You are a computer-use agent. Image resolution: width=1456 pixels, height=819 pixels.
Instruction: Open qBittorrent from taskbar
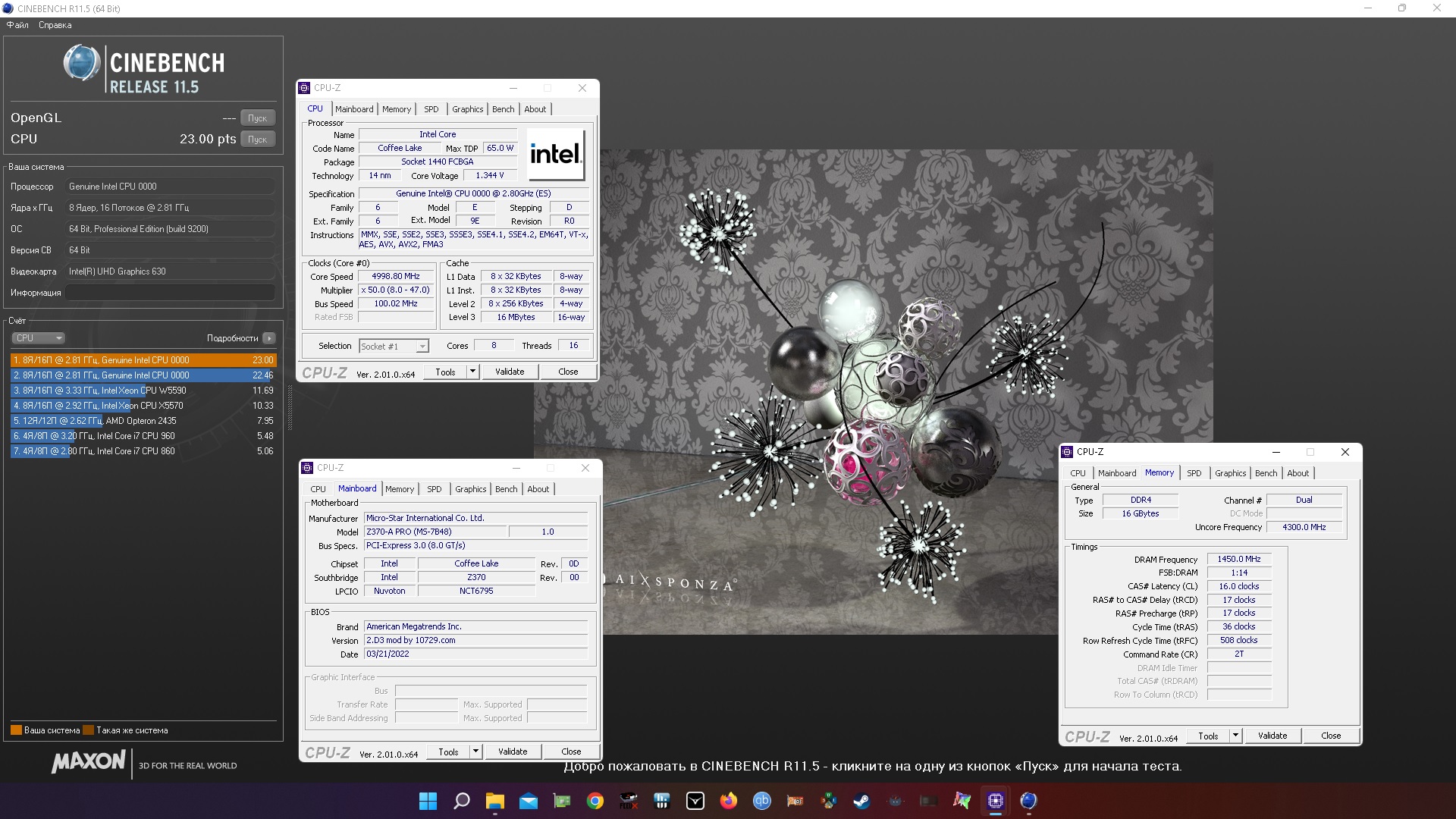761,801
